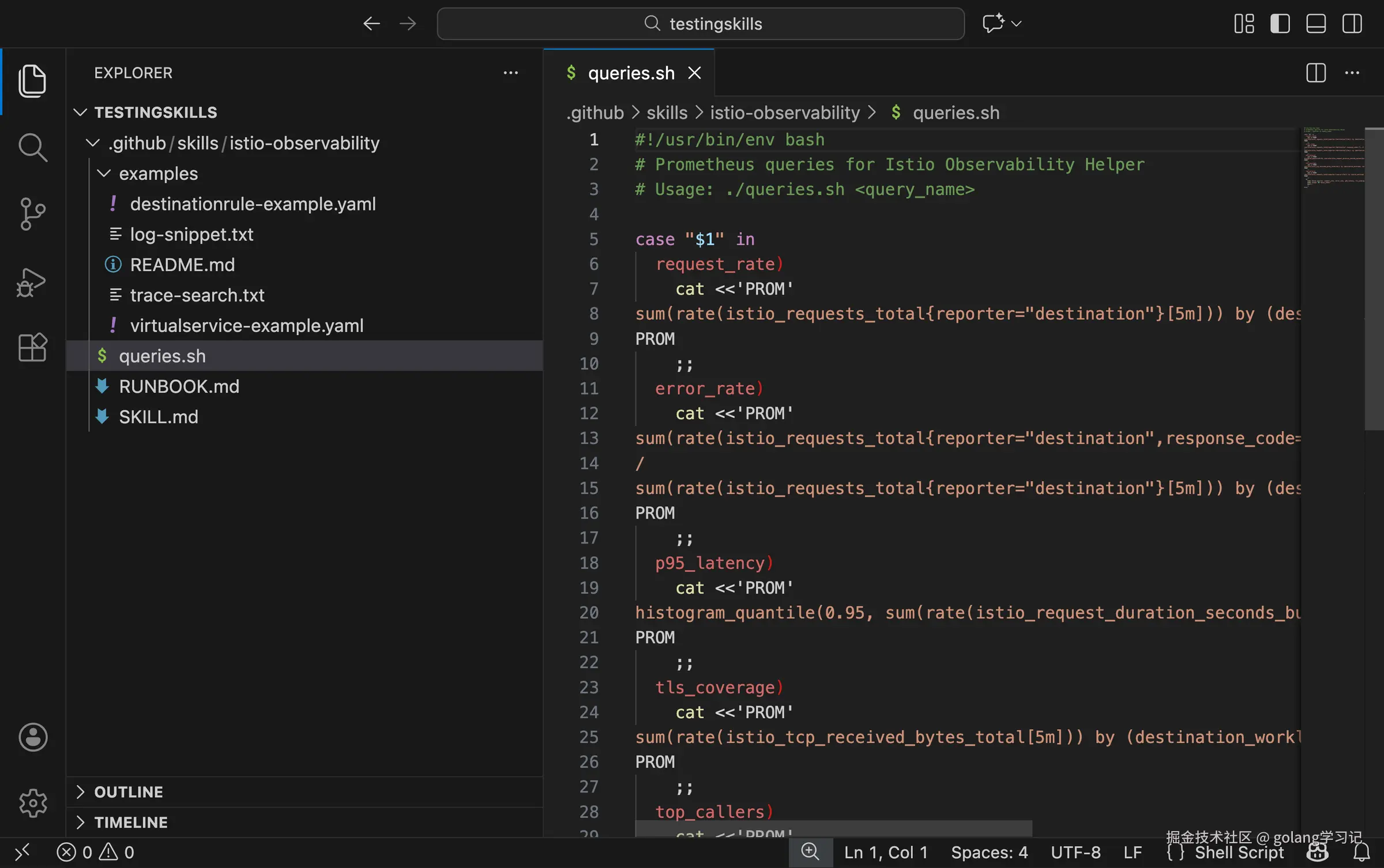Toggle the bottom panel visibility
Viewport: 1384px width, 868px height.
[x=1315, y=24]
